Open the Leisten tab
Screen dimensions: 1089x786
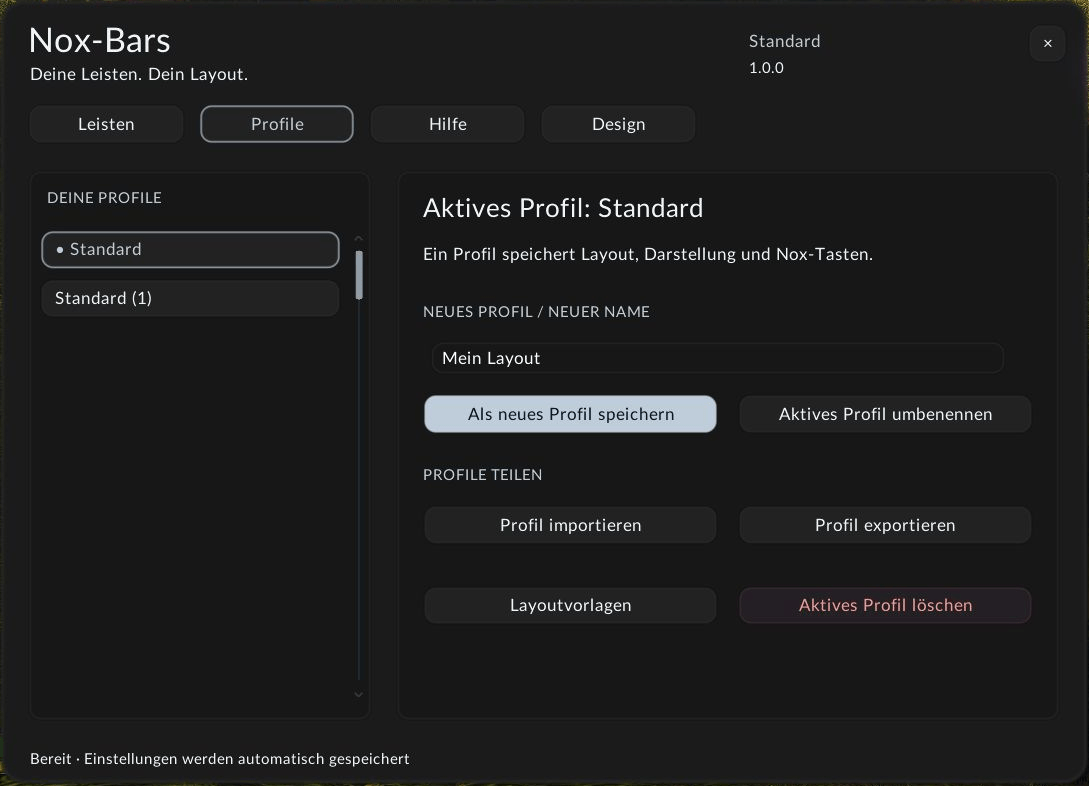106,124
